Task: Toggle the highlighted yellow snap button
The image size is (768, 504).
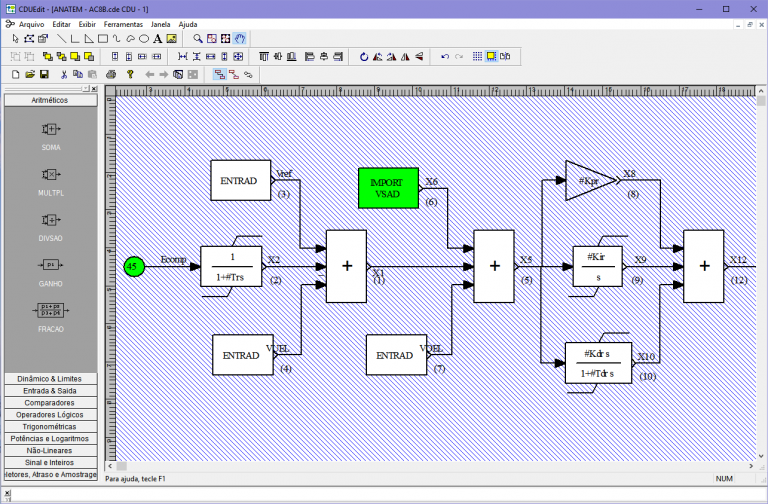Action: (x=492, y=57)
